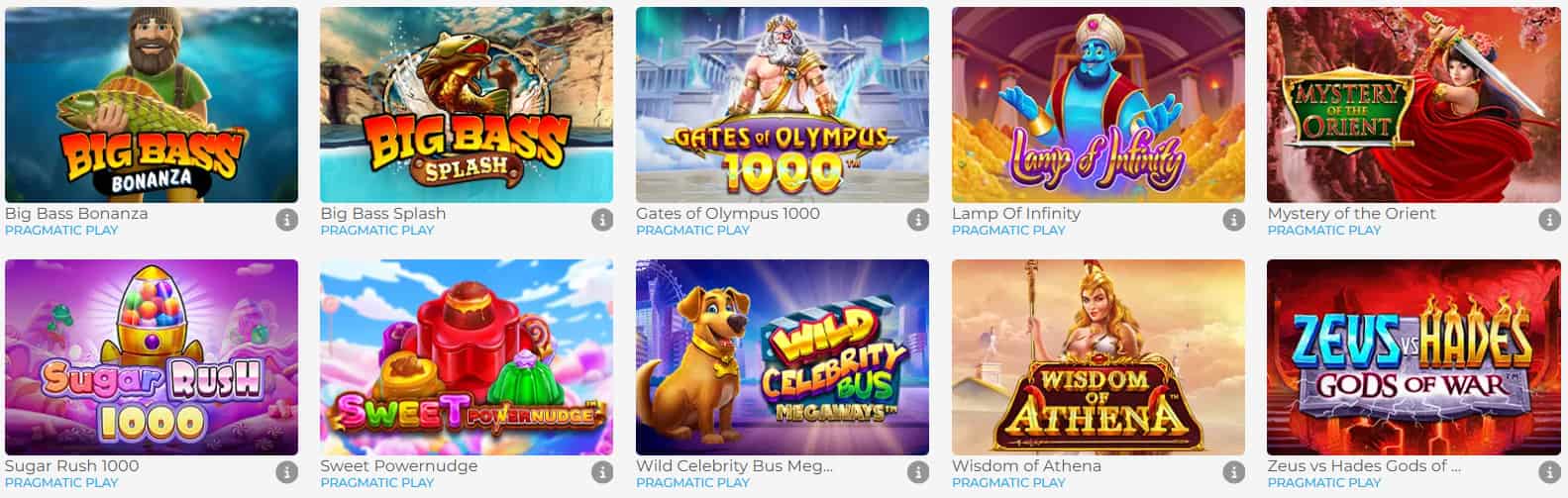Open info icon for Big Bass Bonanza
This screenshot has height=498, width=1568.
pyautogui.click(x=286, y=220)
